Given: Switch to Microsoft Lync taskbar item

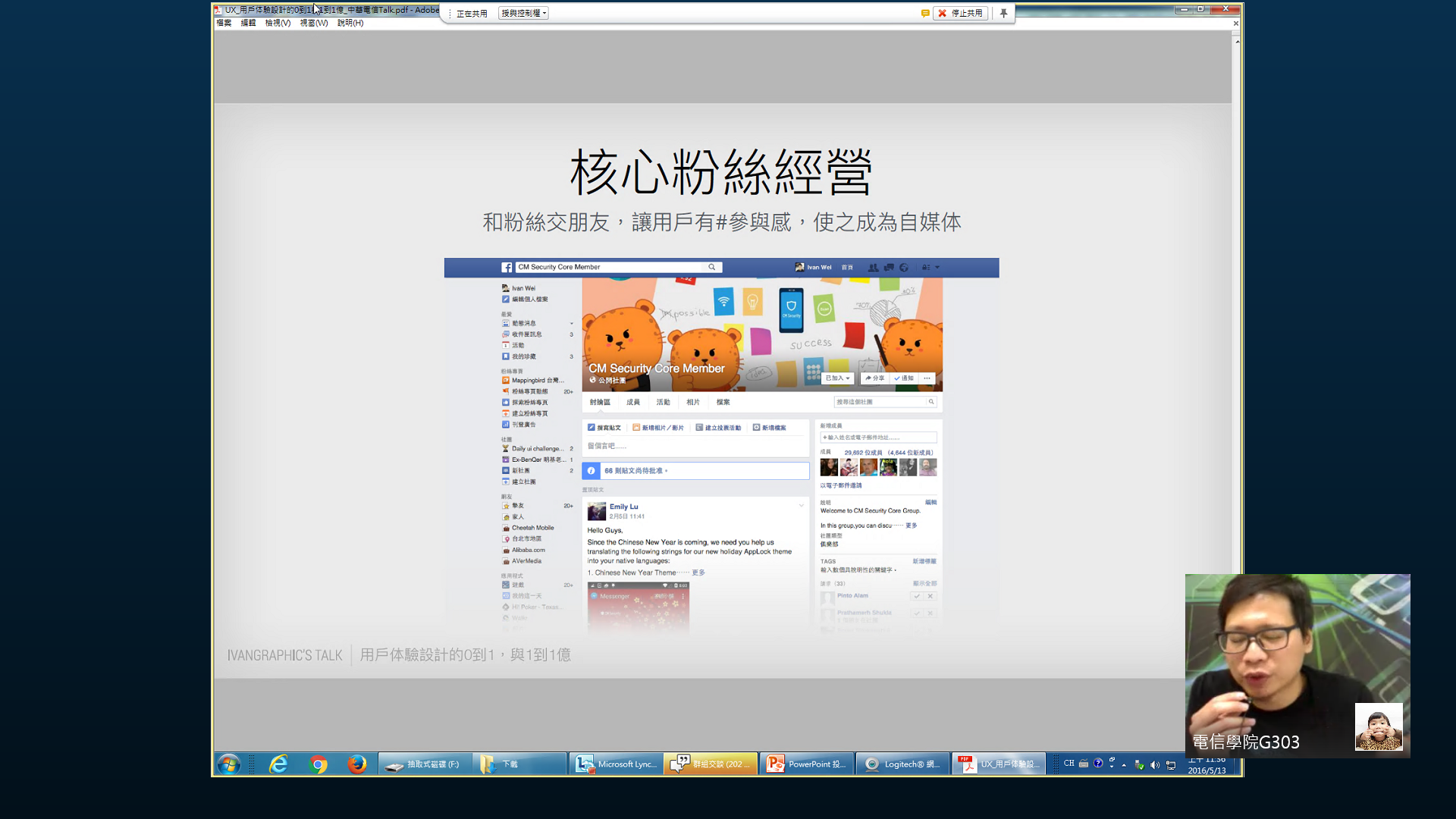Looking at the screenshot, I should [616, 764].
